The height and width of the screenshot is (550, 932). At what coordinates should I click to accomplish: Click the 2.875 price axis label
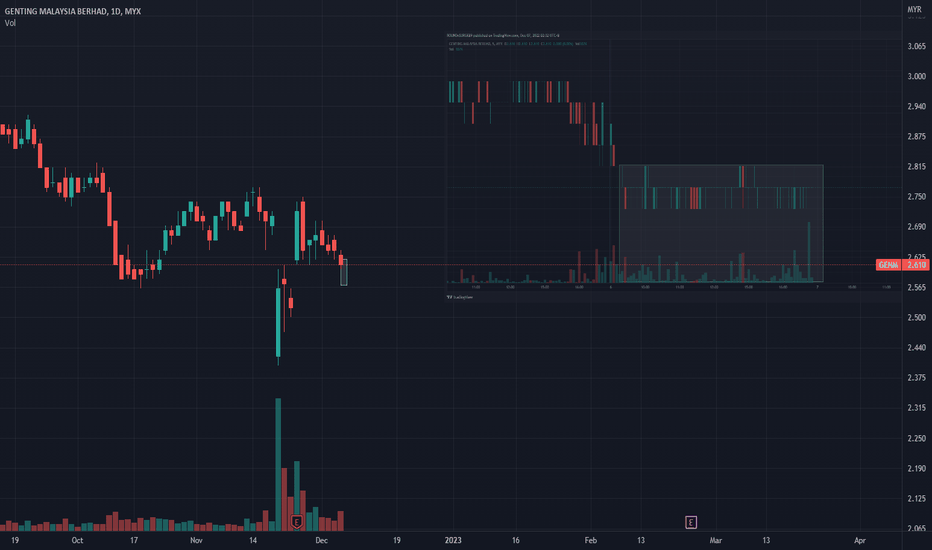click(916, 136)
